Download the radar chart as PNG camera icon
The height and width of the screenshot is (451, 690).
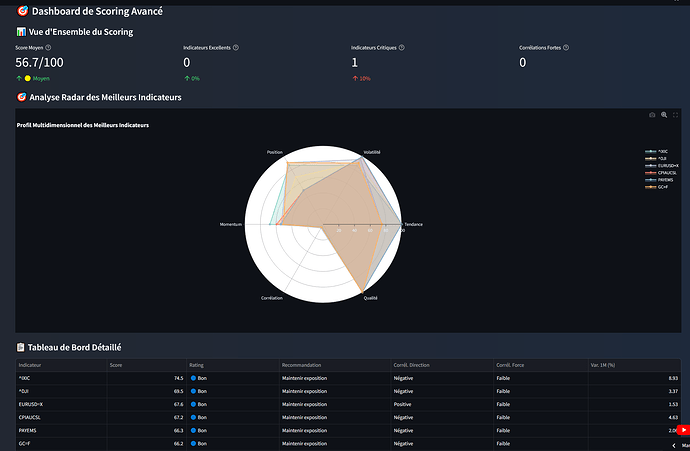[x=652, y=115]
